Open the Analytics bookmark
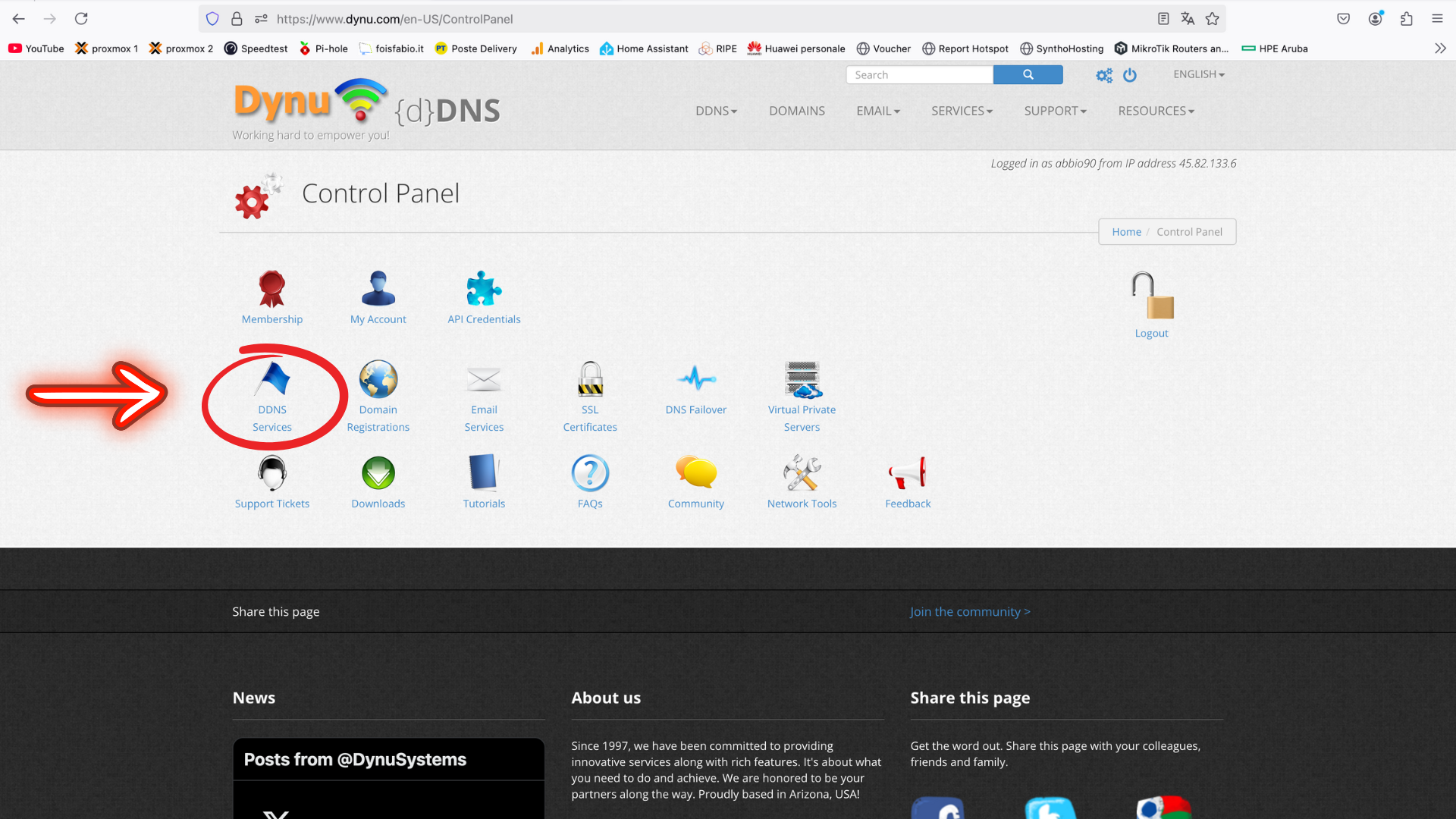Viewport: 1456px width, 819px height. [560, 49]
